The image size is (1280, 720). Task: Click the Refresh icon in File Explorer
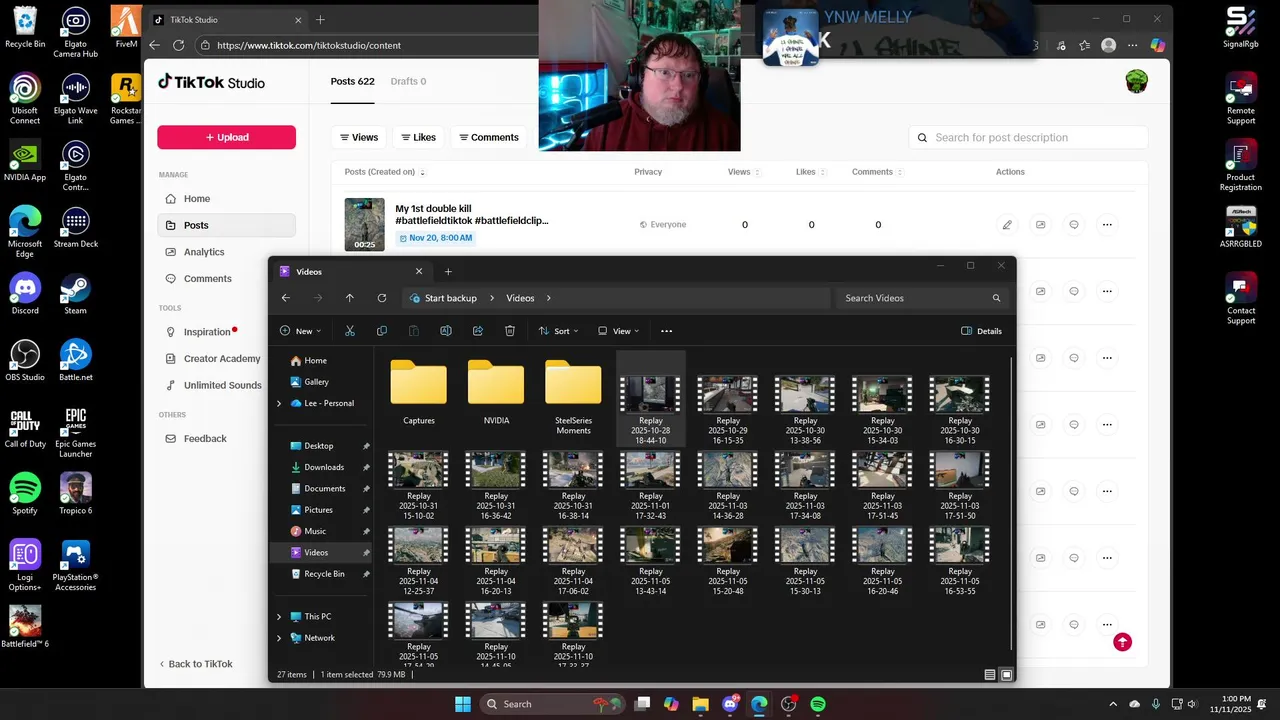click(382, 298)
